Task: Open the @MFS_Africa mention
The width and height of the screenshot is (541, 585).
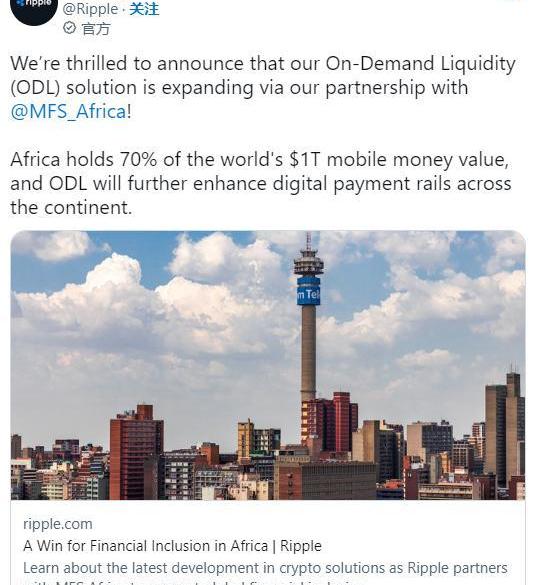Action: tap(69, 112)
